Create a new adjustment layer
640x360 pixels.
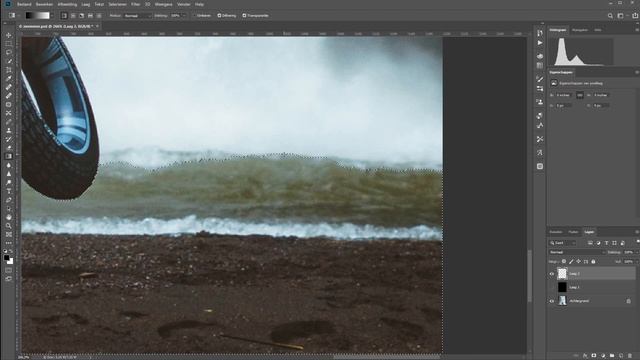[x=603, y=356]
